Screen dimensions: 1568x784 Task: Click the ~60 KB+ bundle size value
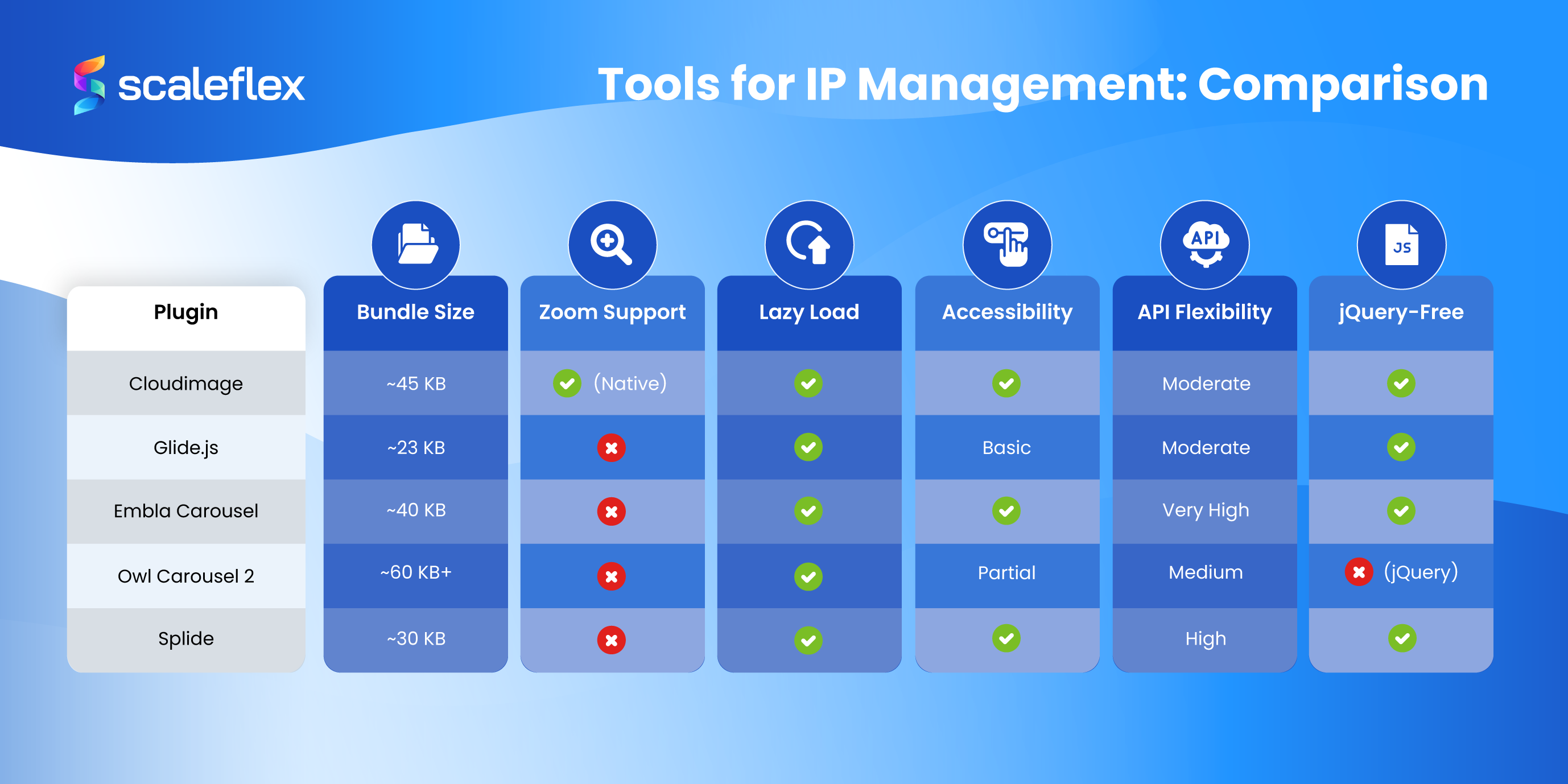(x=416, y=573)
